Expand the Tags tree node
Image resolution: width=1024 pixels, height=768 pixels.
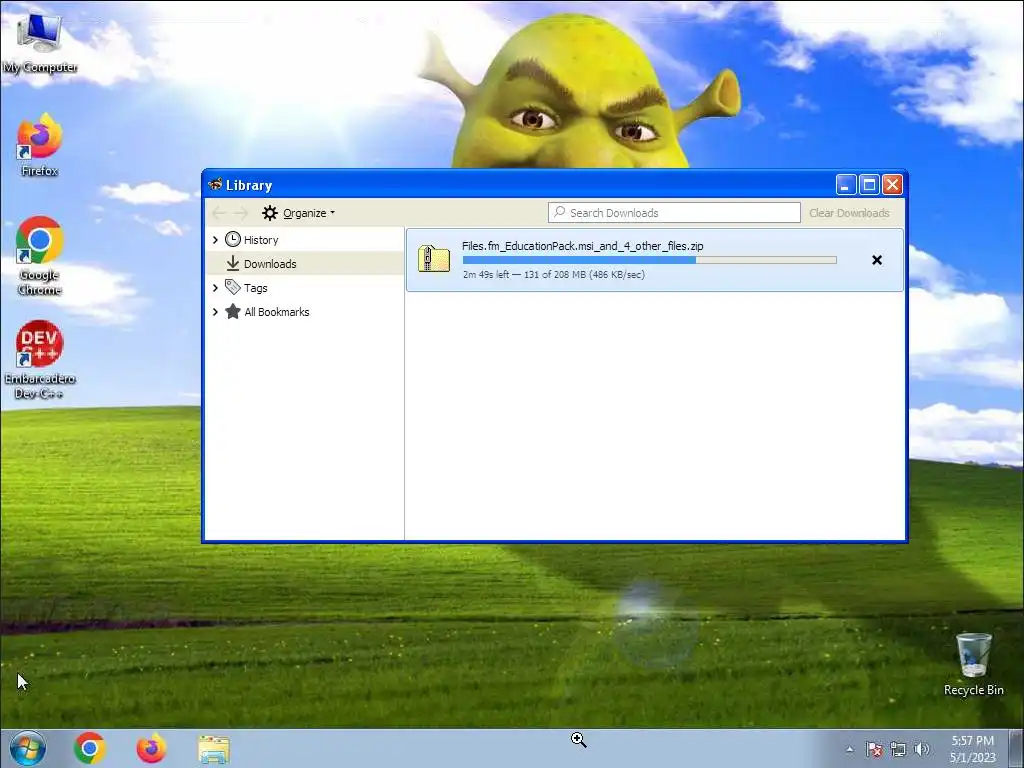click(216, 288)
